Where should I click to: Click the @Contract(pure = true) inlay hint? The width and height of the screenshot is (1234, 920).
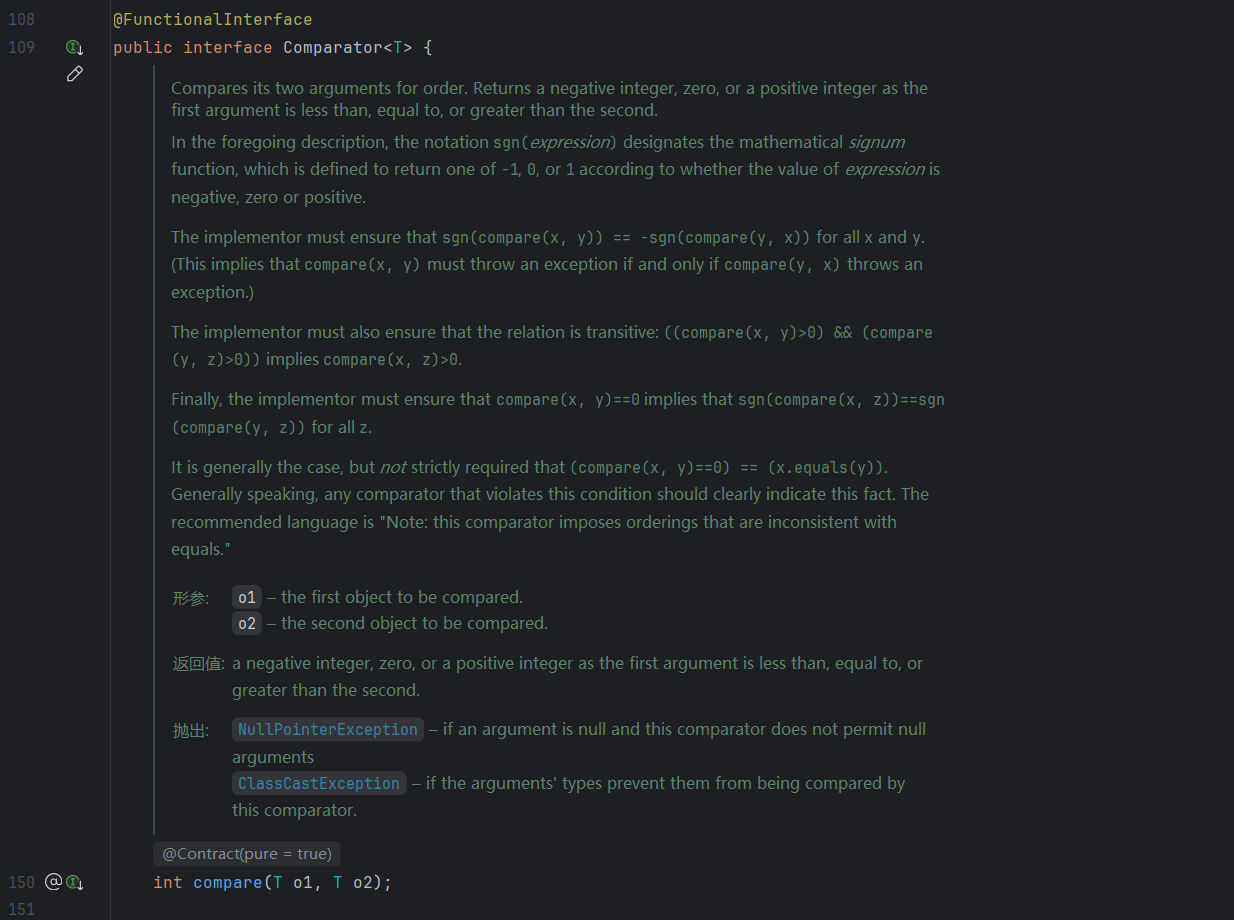click(x=247, y=853)
